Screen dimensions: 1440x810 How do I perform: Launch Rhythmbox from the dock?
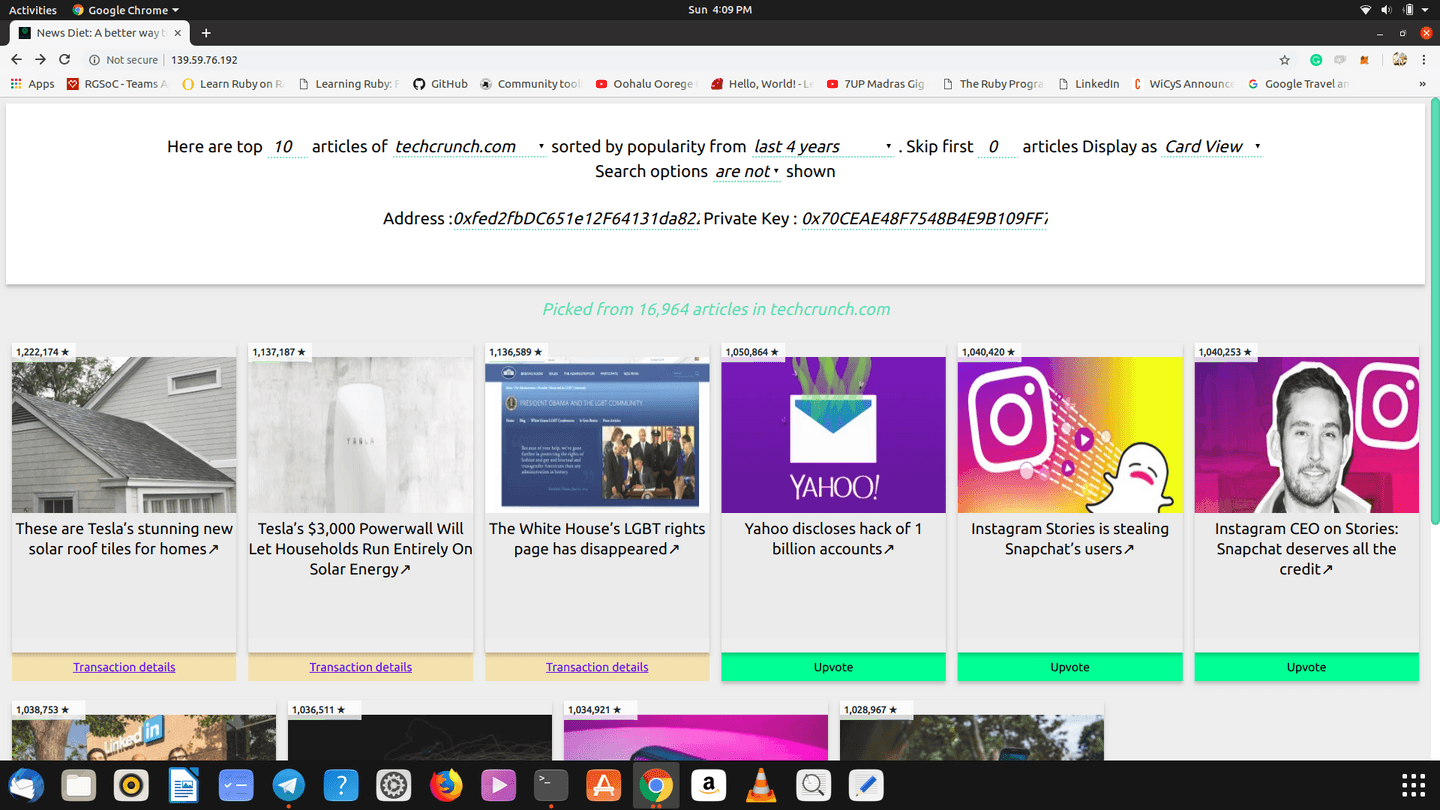tap(131, 786)
